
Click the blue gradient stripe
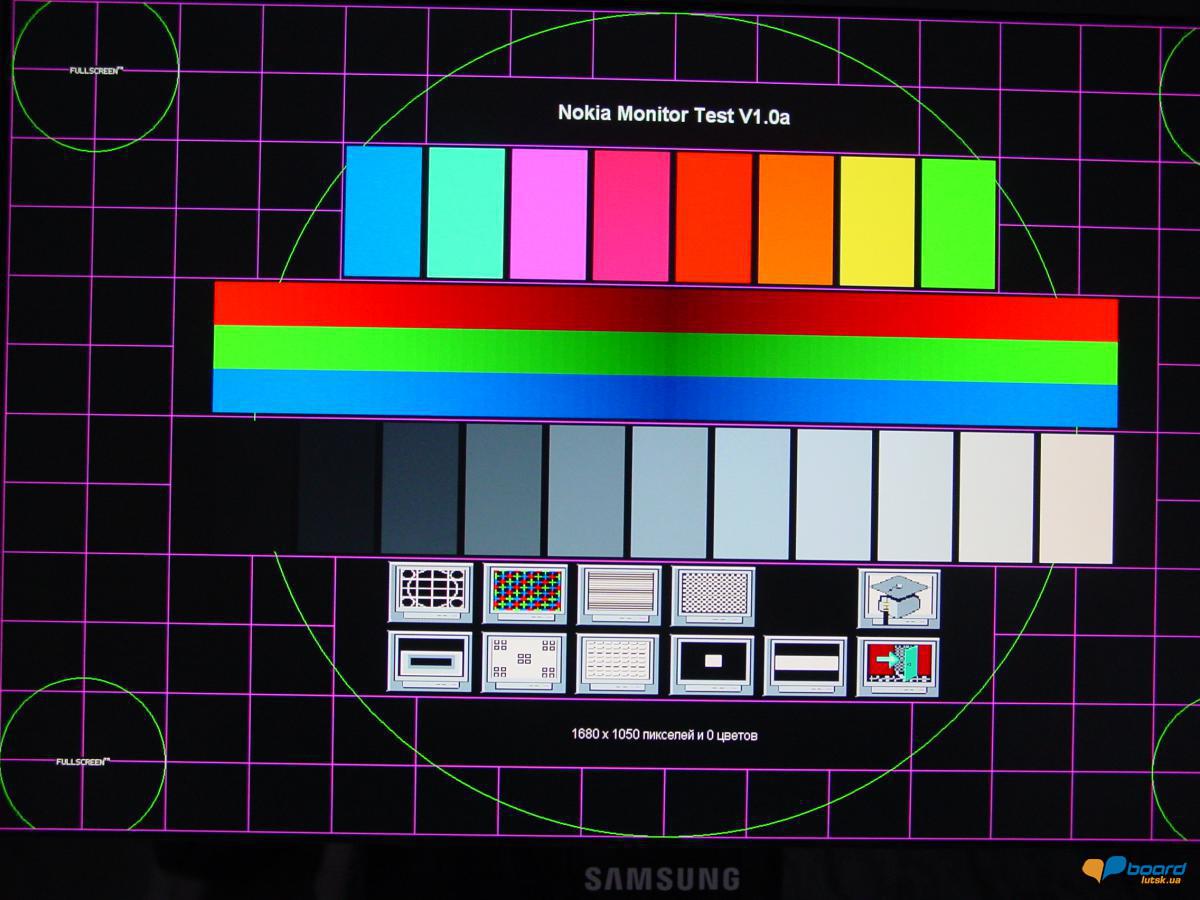click(x=665, y=395)
